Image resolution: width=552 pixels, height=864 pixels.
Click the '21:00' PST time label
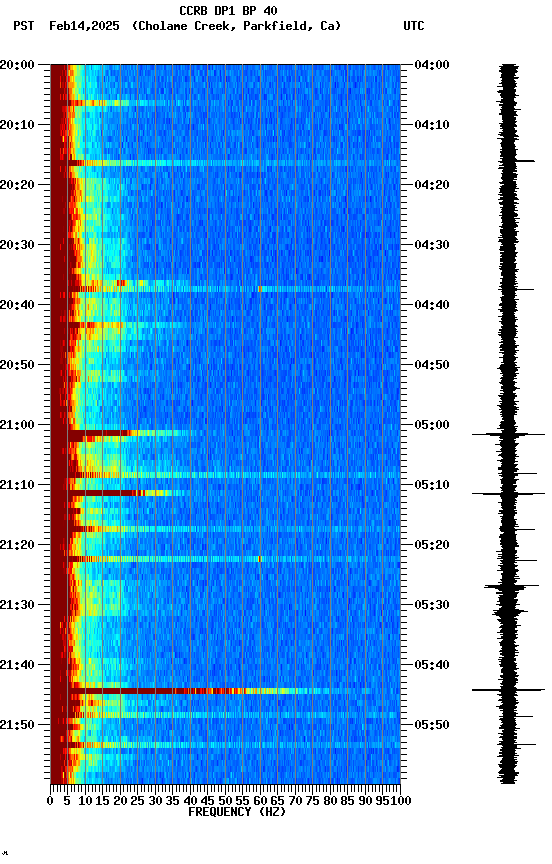pos(17,425)
